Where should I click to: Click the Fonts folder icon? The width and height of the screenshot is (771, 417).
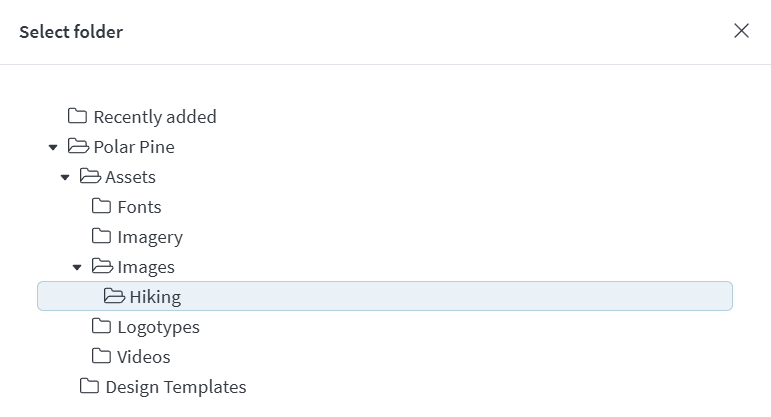101,206
